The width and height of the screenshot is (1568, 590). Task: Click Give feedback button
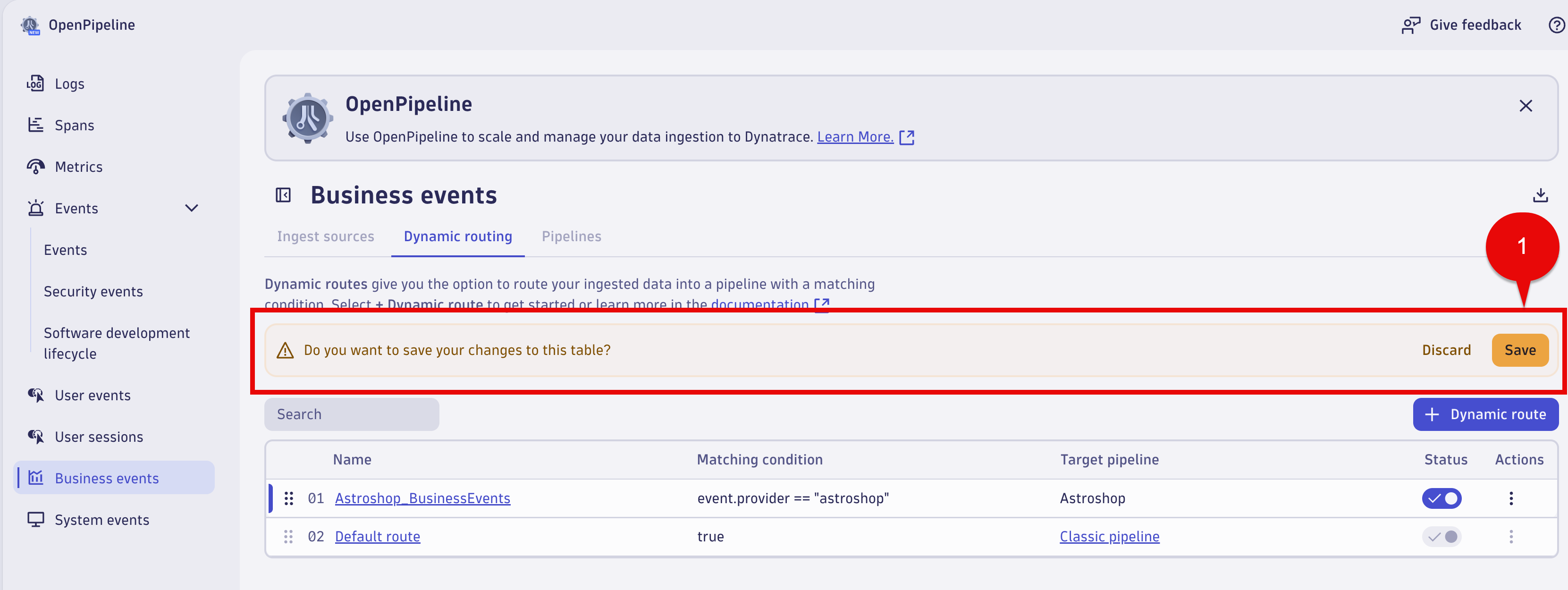[x=1461, y=25]
